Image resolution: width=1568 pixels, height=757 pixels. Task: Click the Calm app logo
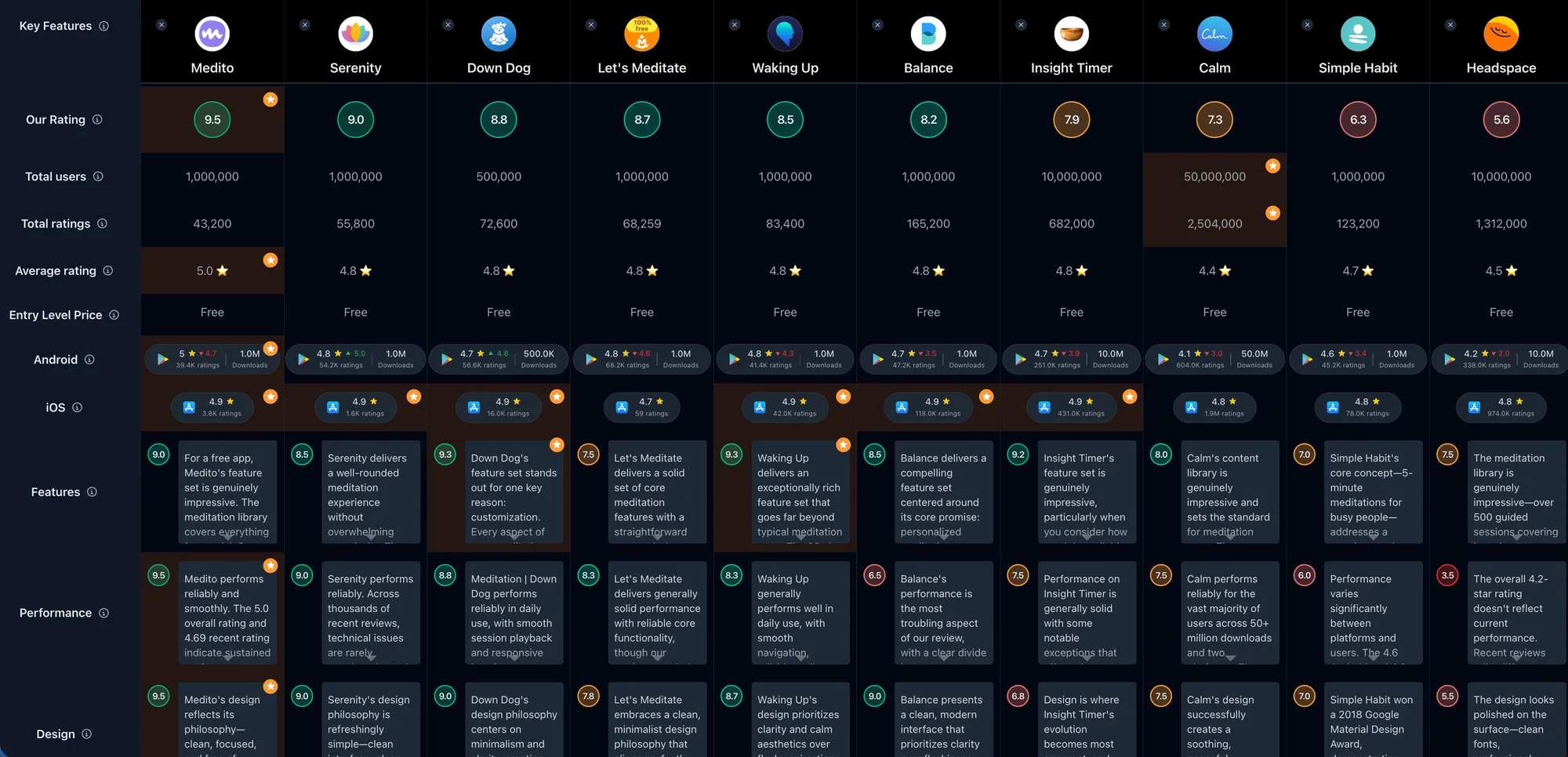click(x=1214, y=34)
